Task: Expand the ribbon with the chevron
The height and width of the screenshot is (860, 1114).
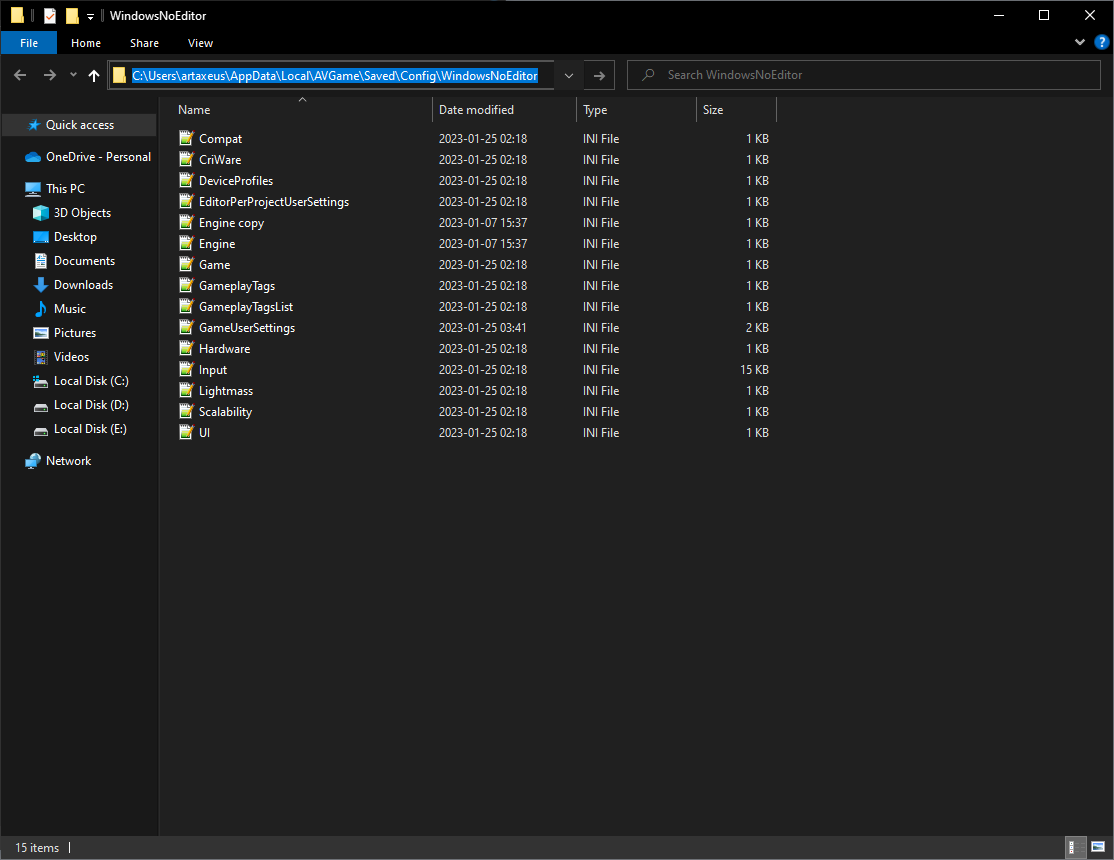Action: point(1080,42)
